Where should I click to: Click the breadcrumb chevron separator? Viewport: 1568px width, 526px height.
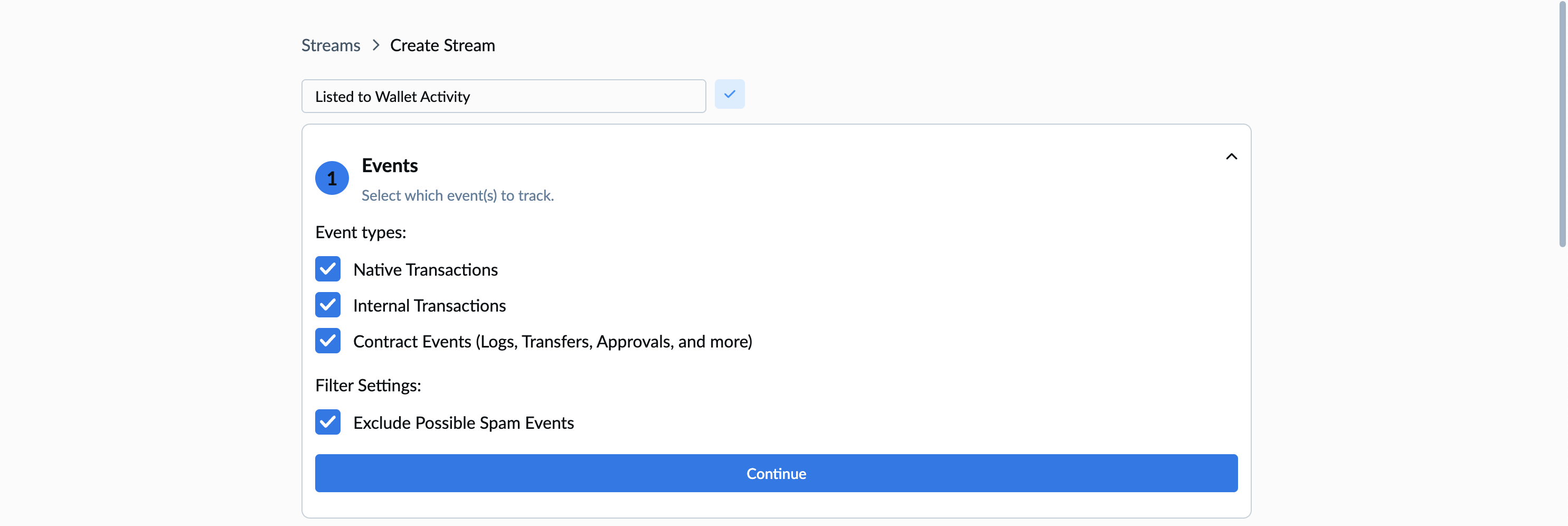[x=375, y=45]
